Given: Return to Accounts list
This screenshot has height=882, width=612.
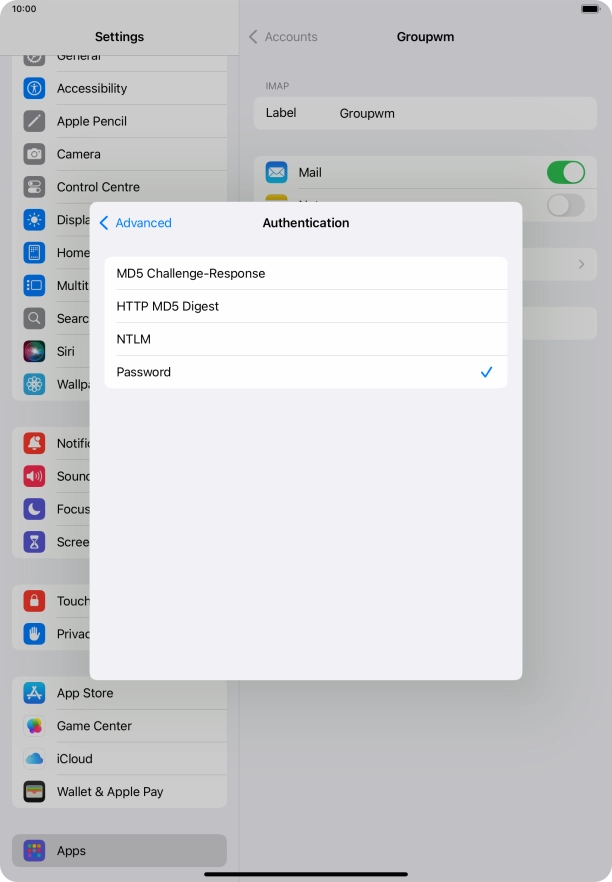Looking at the screenshot, I should [x=283, y=37].
